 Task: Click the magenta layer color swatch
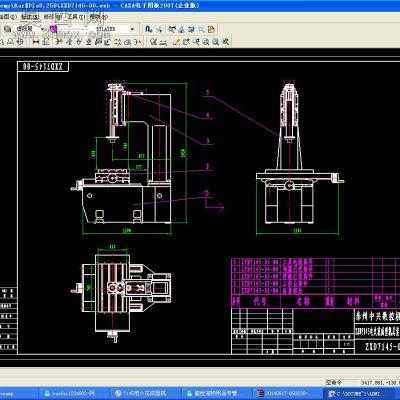(53, 29)
